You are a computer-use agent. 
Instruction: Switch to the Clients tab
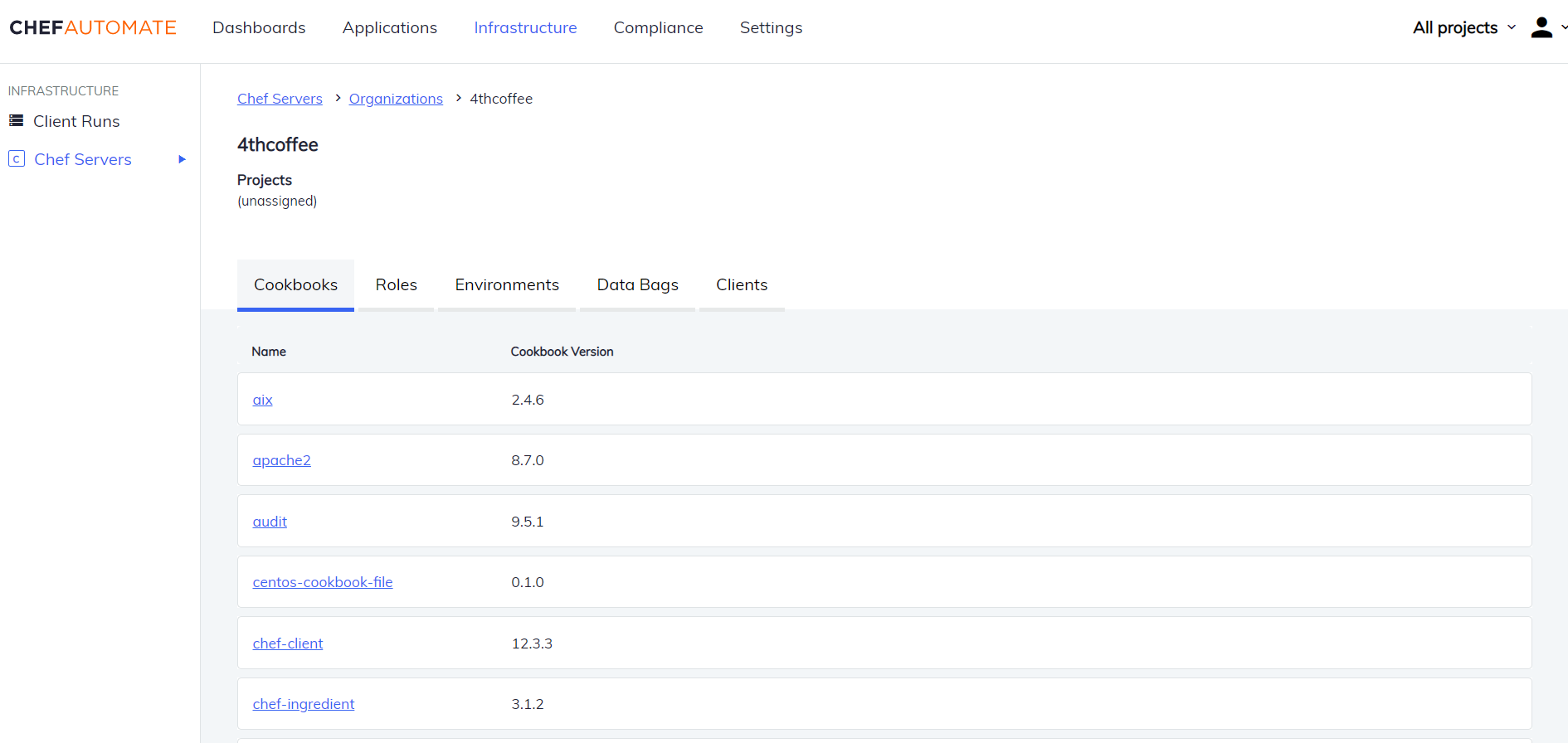(742, 284)
